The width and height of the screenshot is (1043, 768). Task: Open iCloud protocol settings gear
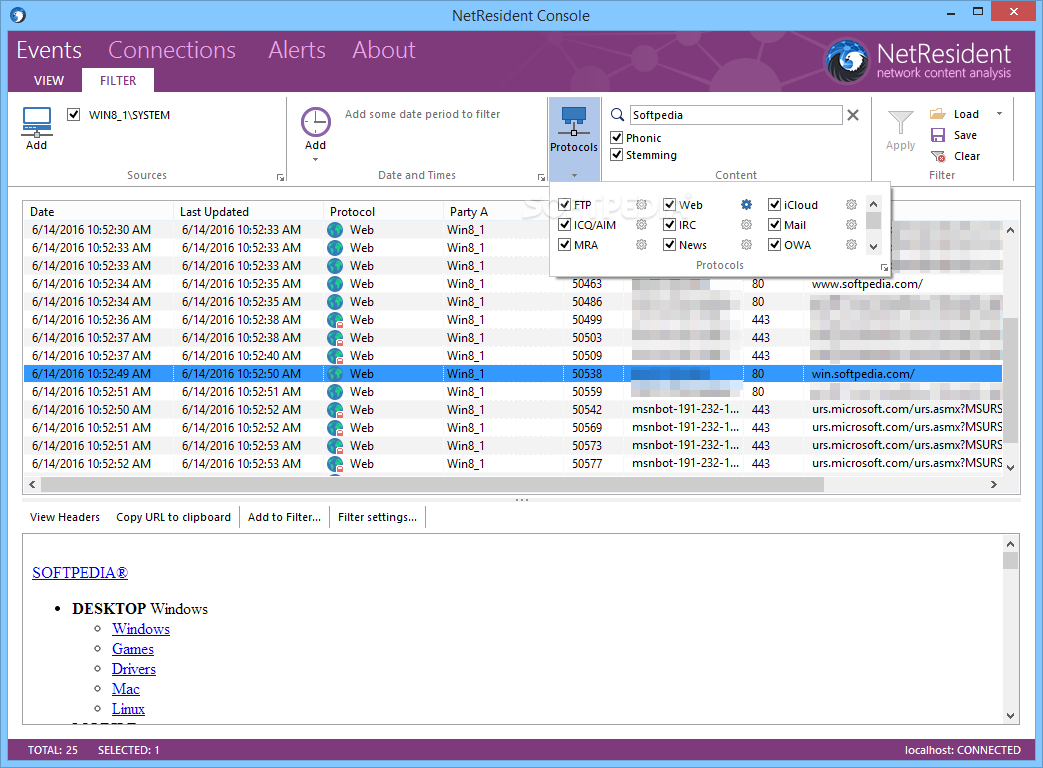[x=851, y=205]
